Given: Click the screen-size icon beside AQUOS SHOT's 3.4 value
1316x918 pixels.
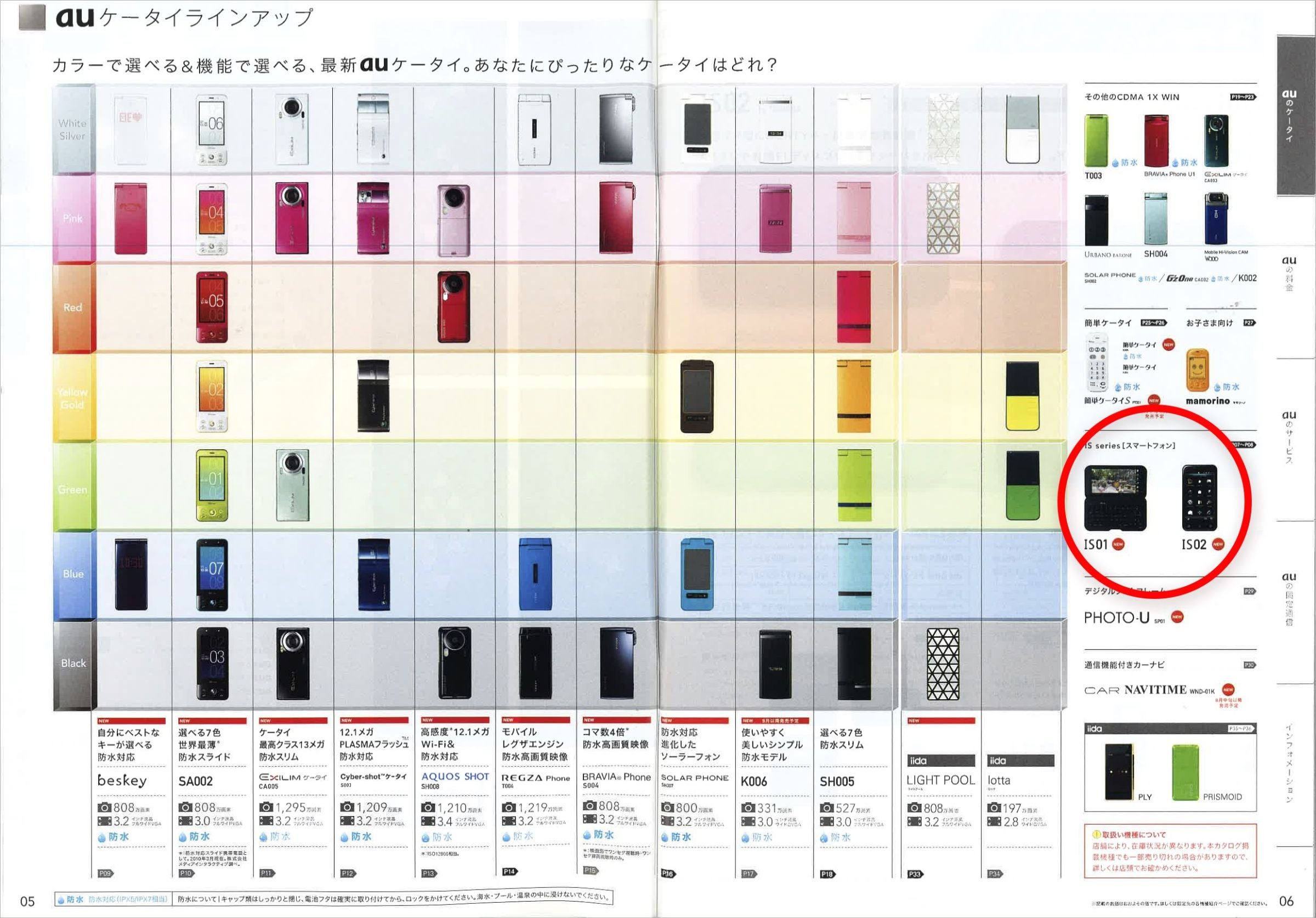Looking at the screenshot, I should (428, 821).
